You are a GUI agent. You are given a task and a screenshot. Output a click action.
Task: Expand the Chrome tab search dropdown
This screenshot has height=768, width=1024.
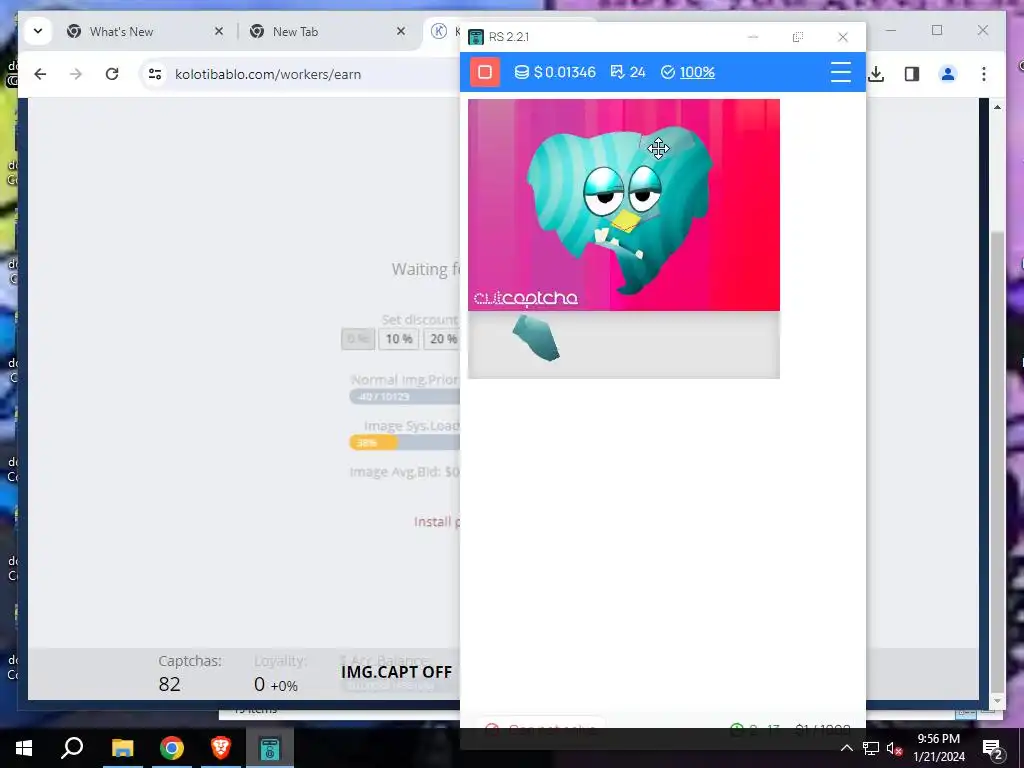[x=38, y=31]
